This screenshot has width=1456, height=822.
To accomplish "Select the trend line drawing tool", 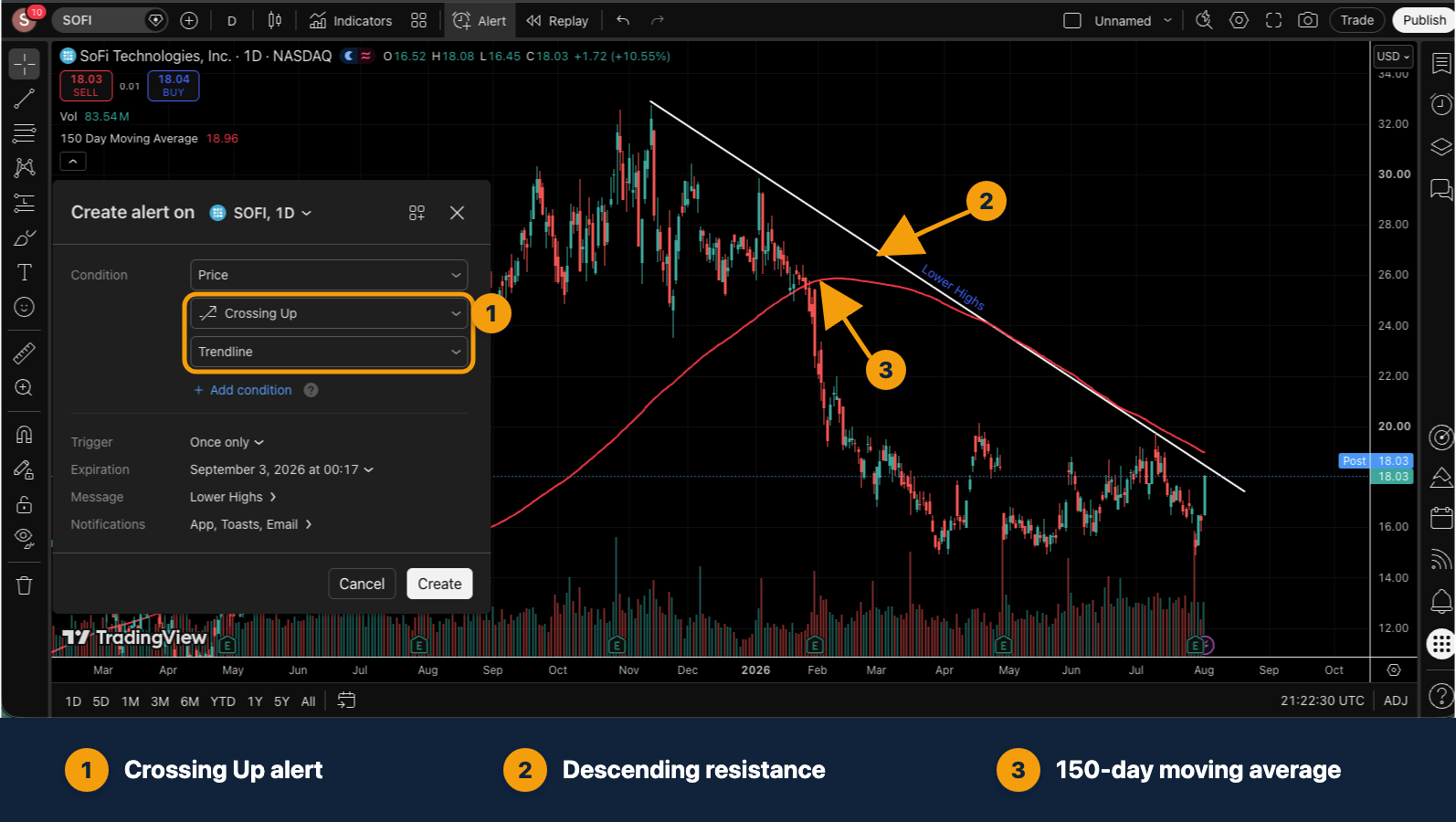I will point(24,99).
